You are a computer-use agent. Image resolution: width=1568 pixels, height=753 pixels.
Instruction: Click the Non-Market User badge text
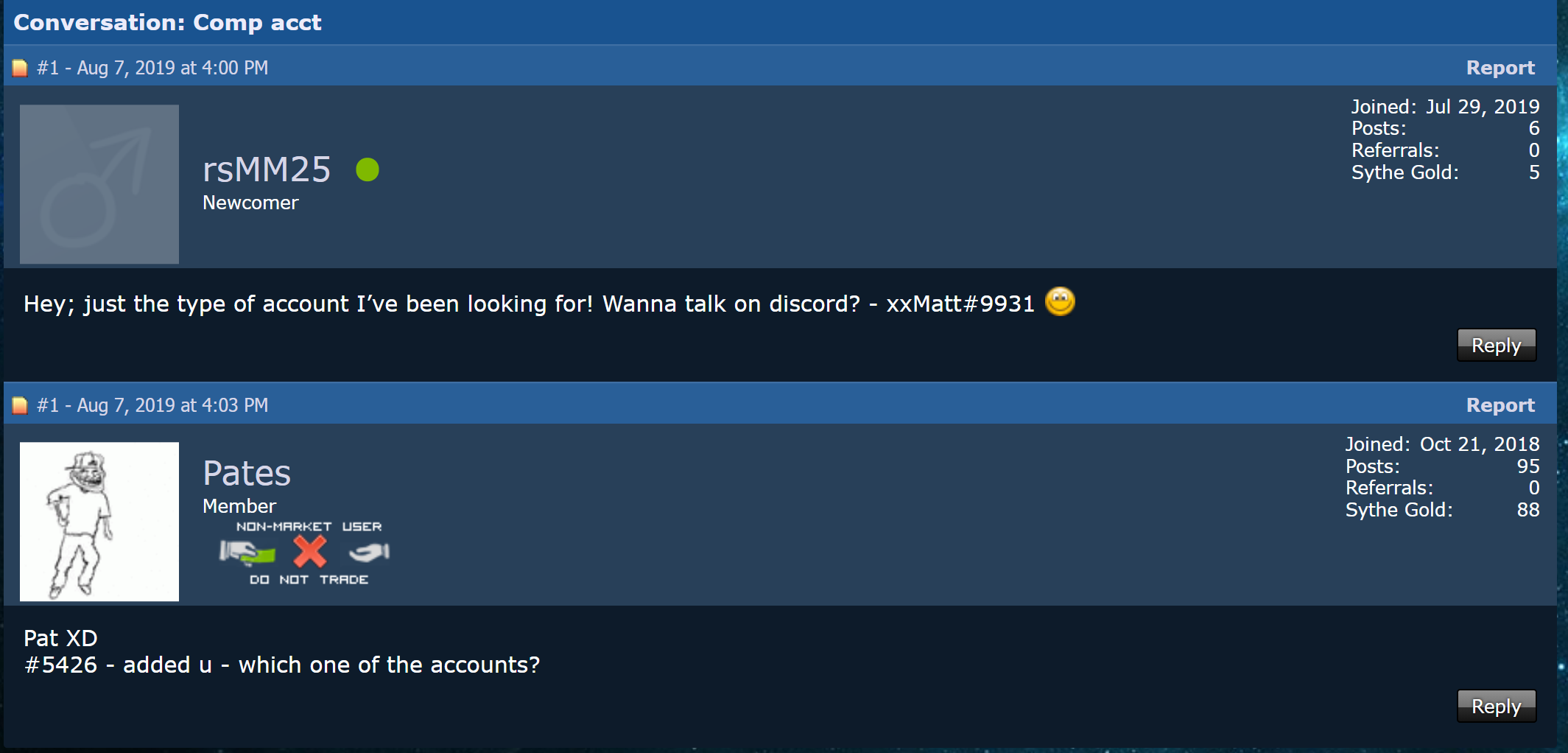point(309,527)
